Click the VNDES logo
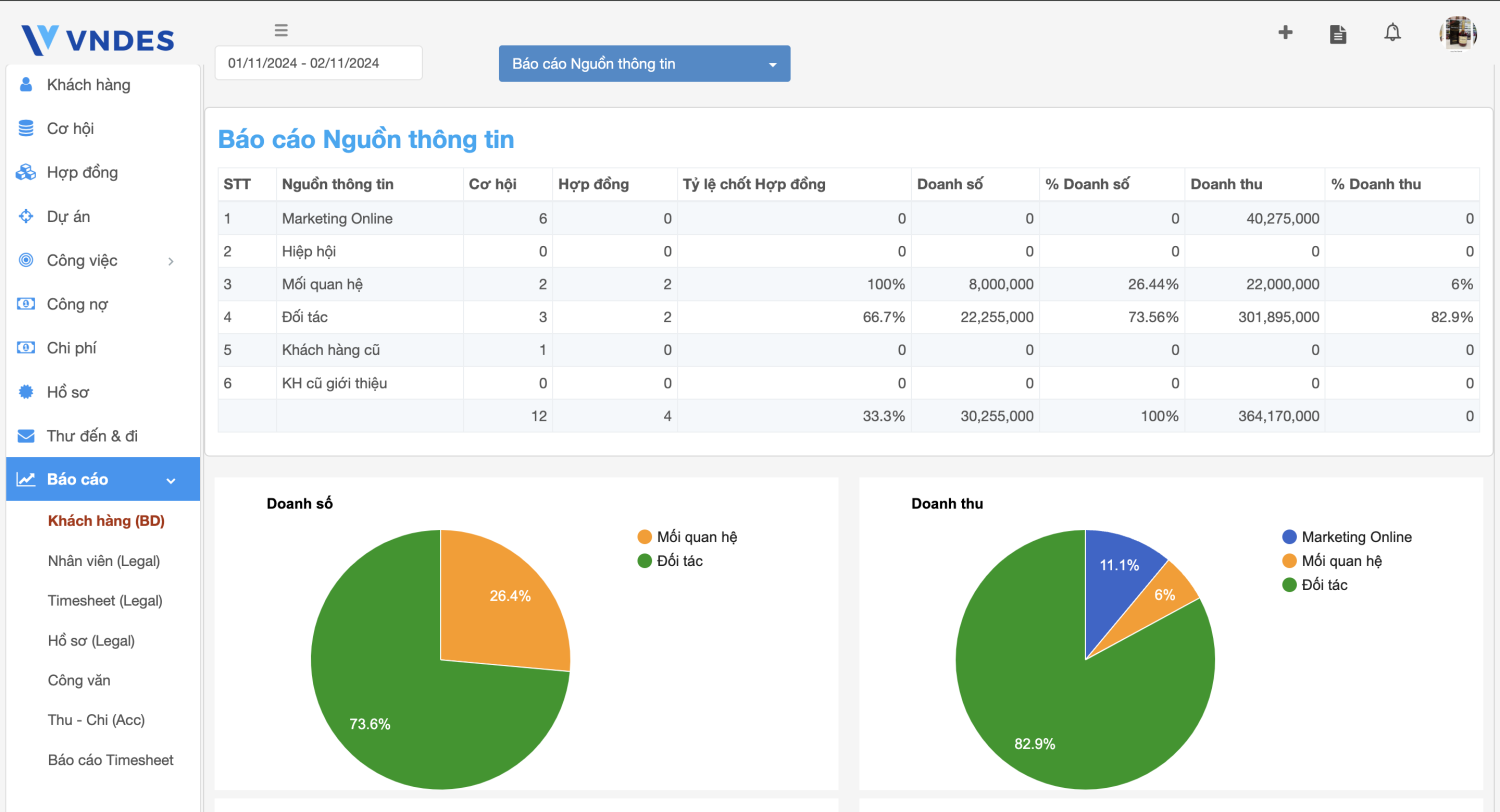This screenshot has width=1500, height=812. point(98,40)
